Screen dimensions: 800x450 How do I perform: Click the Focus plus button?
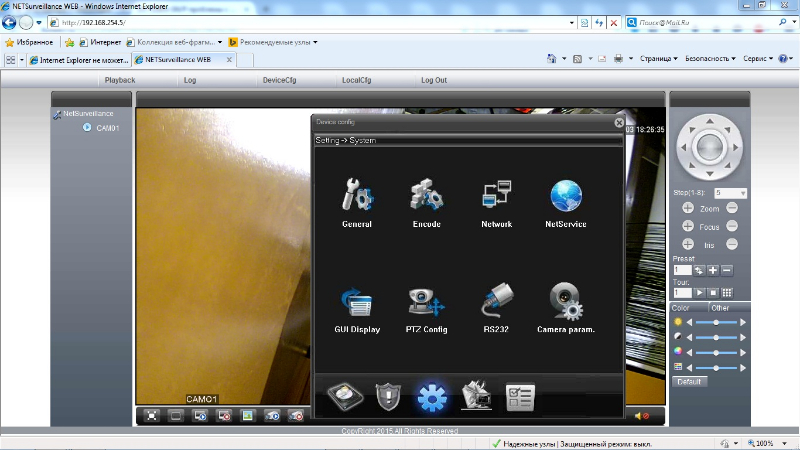click(x=688, y=226)
